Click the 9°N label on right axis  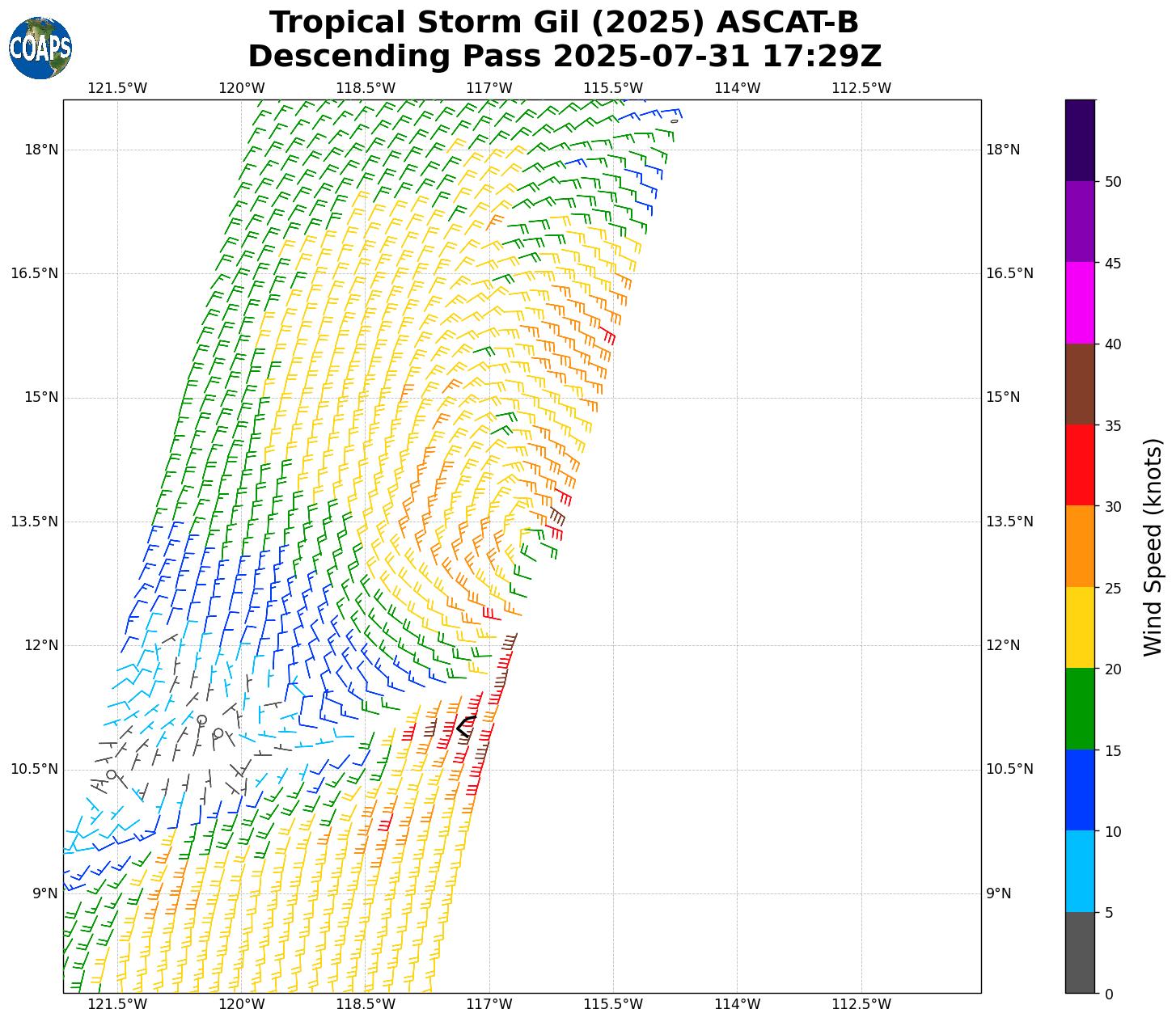[998, 893]
